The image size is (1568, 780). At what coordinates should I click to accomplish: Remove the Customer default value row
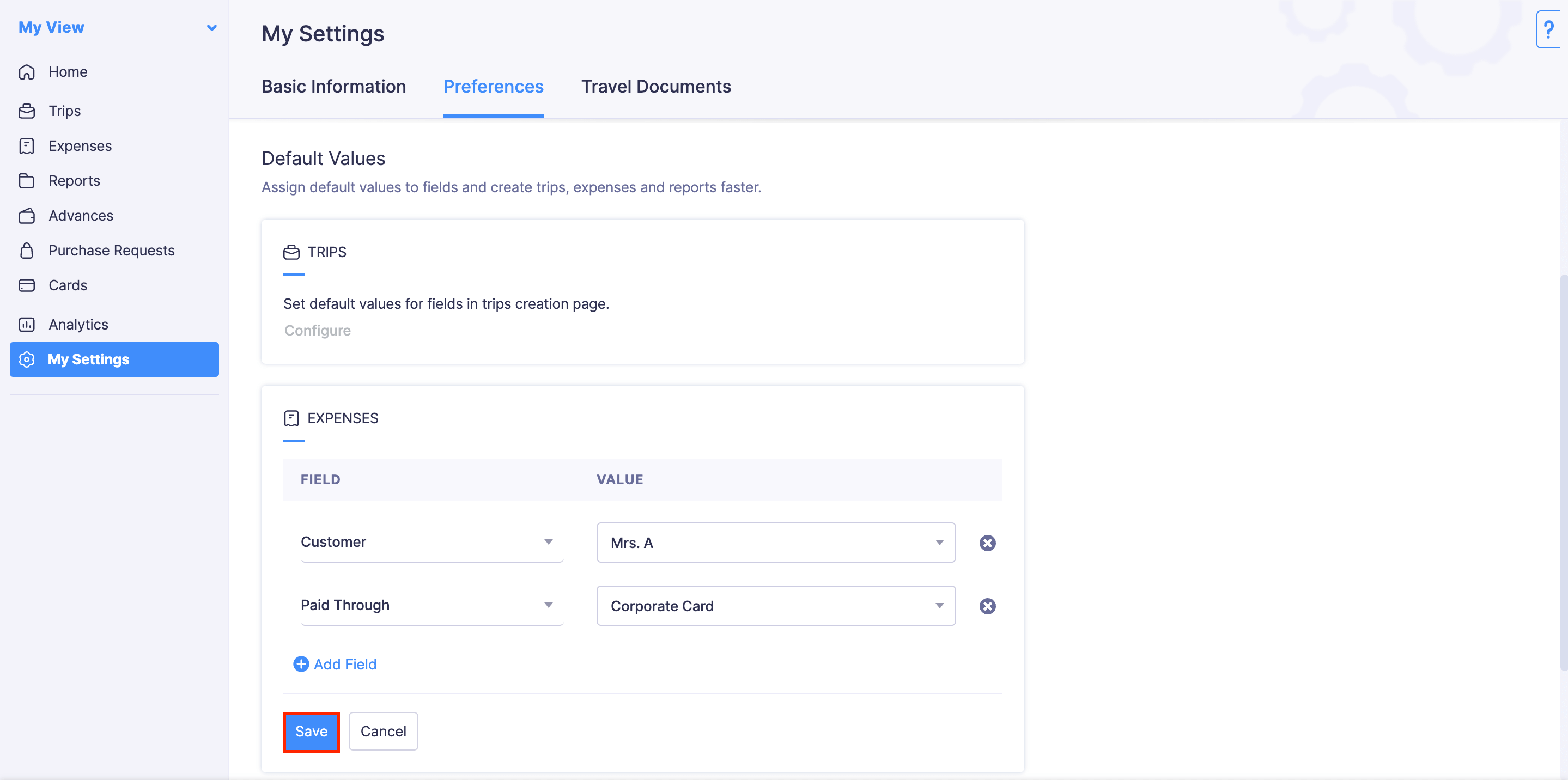click(987, 543)
